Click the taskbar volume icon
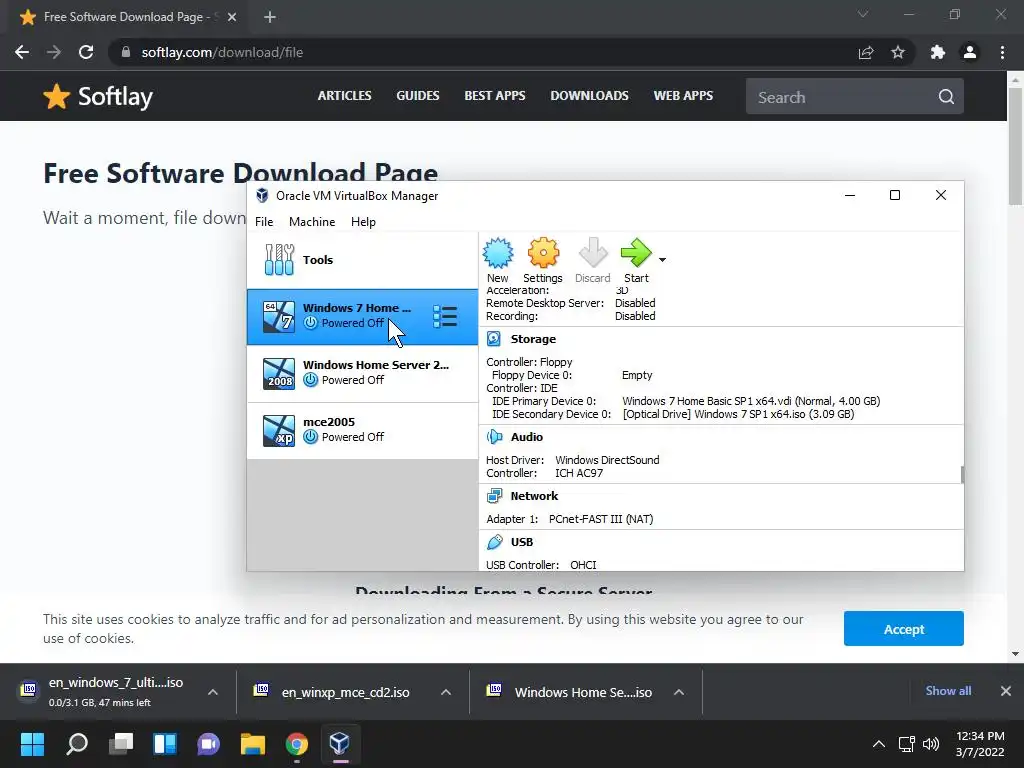This screenshot has width=1024, height=768. coord(931,744)
